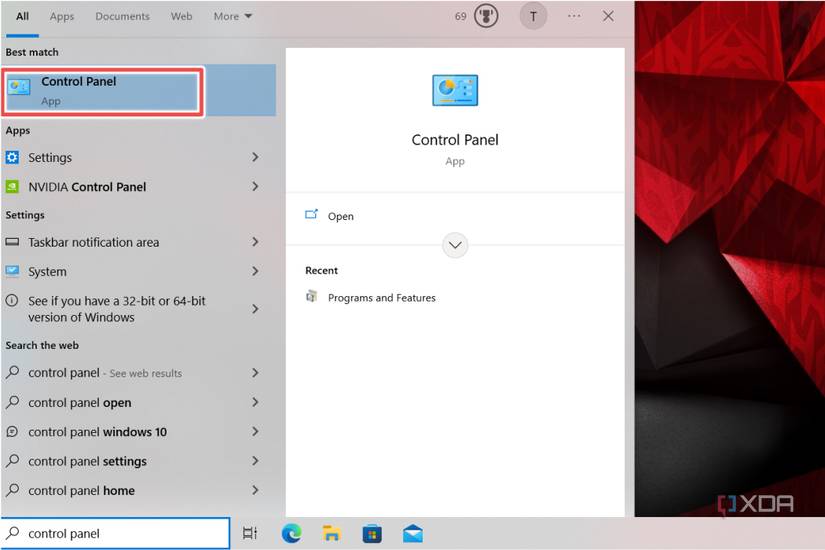Select the System setting result
The image size is (825, 550).
point(138,271)
